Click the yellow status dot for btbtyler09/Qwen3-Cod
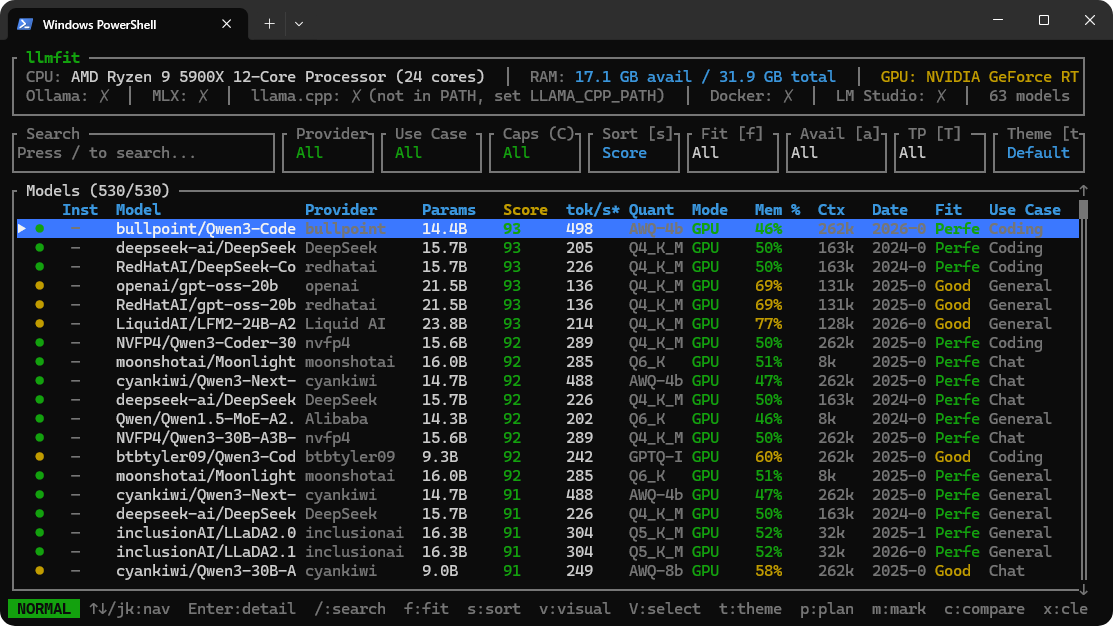 pos(40,457)
